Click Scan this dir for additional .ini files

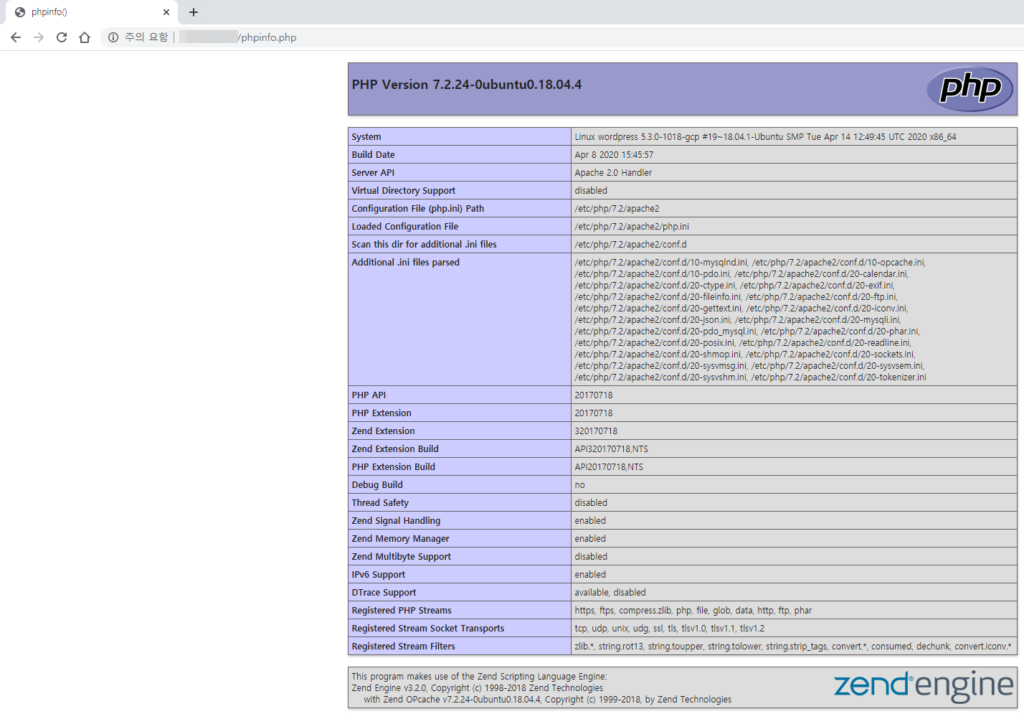tap(424, 244)
